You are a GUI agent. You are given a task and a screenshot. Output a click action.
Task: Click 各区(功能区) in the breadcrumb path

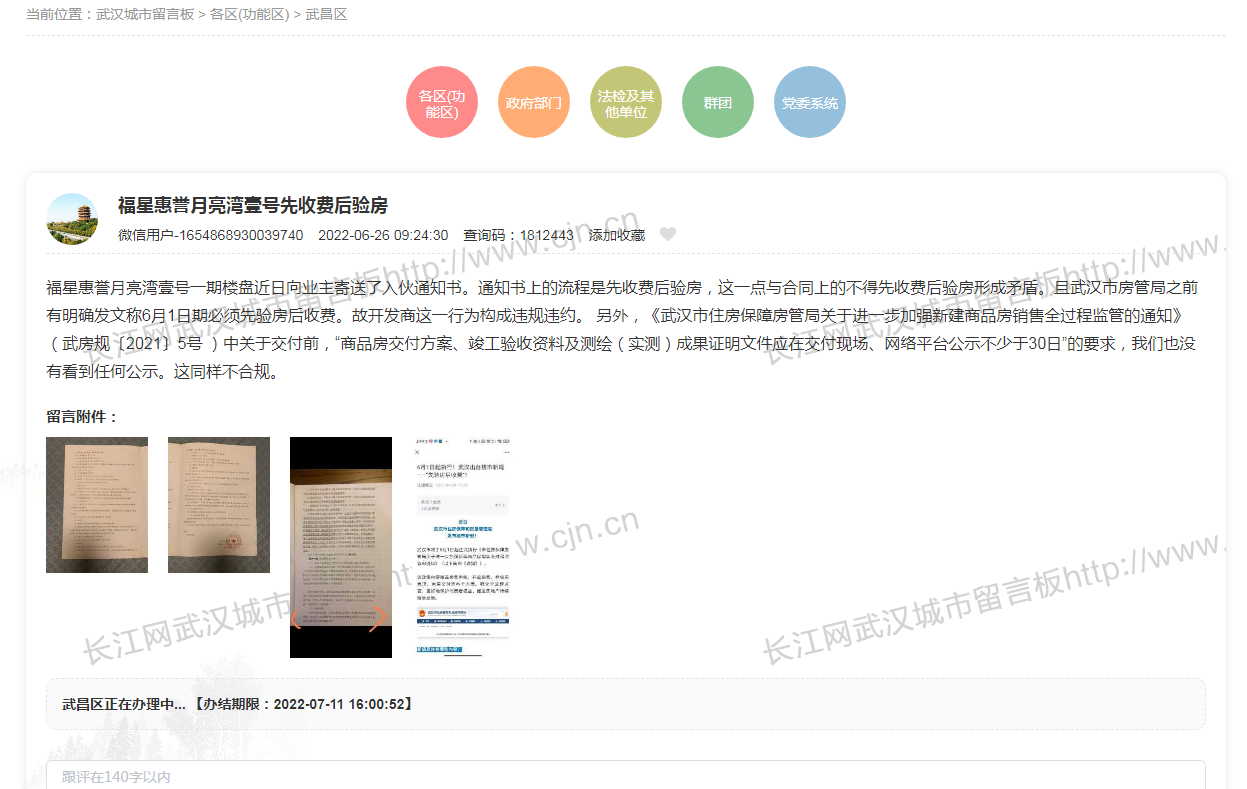click(x=249, y=15)
